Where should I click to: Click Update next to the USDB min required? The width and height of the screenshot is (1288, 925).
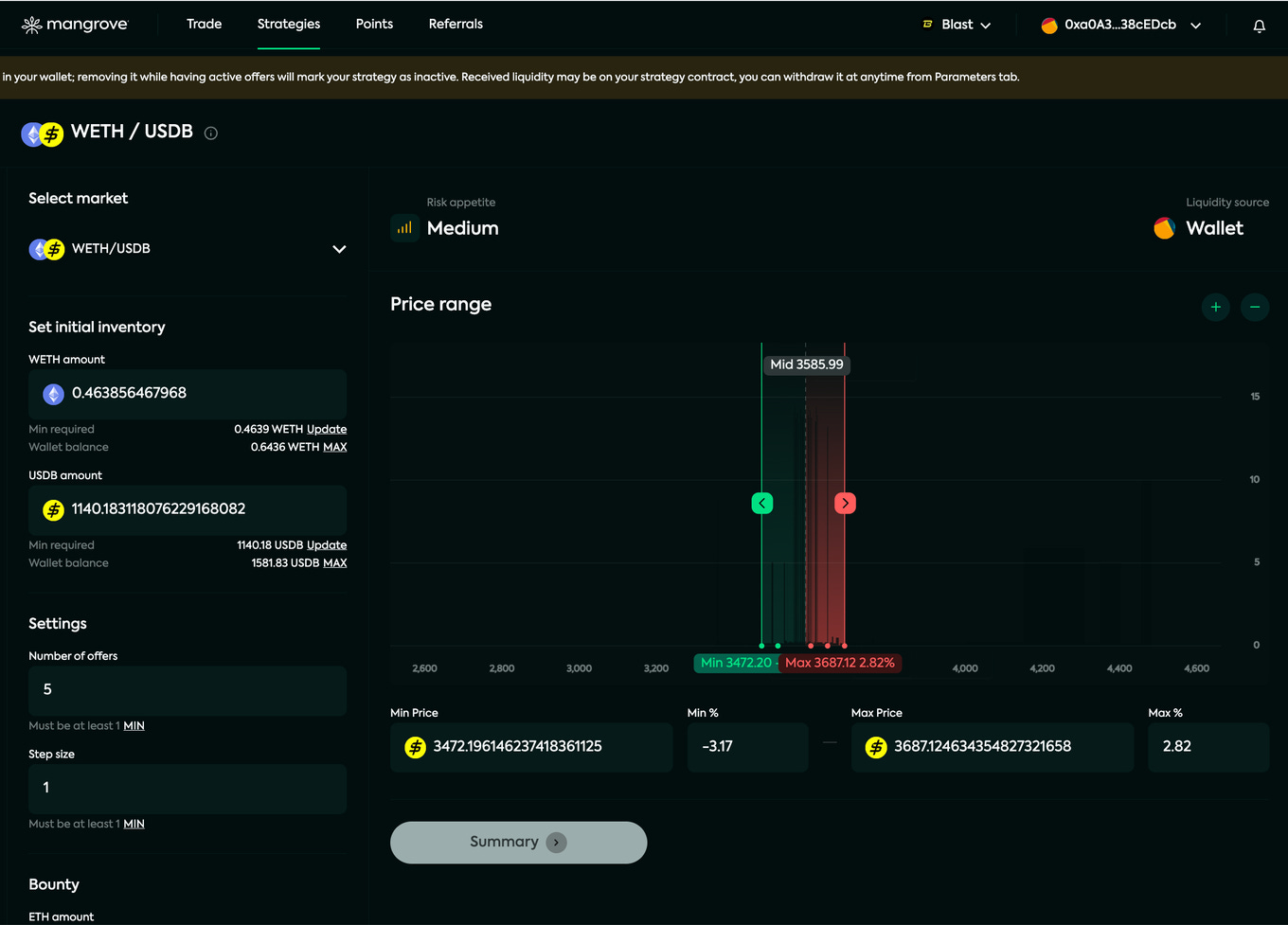click(327, 545)
